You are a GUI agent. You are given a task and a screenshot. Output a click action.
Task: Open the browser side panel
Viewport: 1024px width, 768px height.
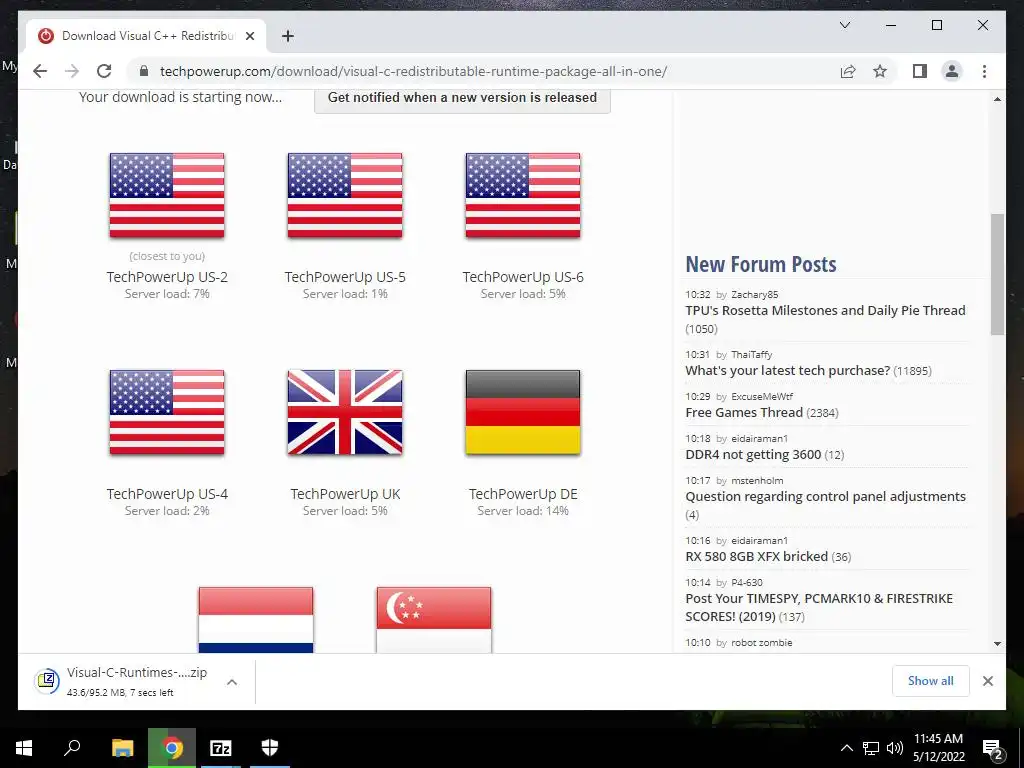(920, 71)
